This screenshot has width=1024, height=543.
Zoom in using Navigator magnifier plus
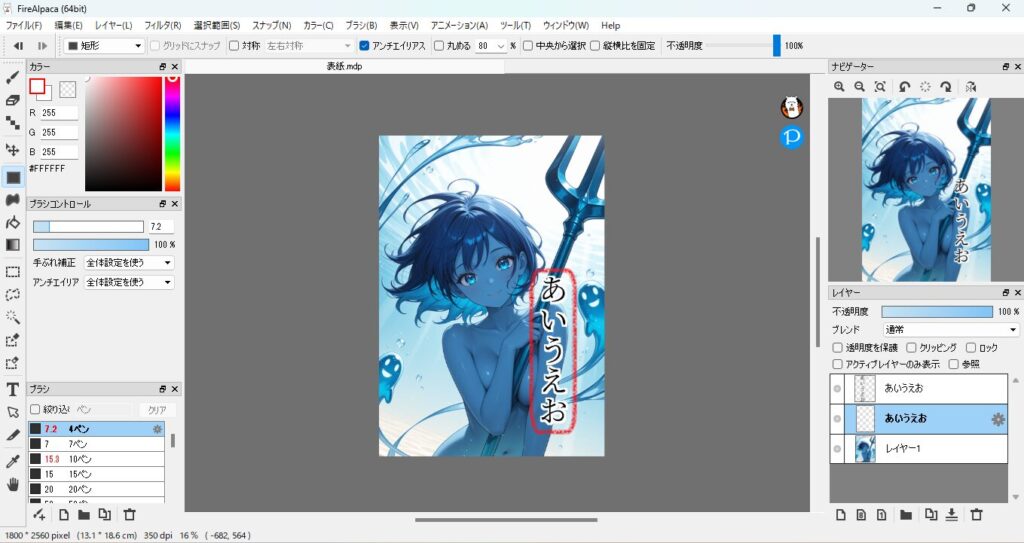(x=839, y=86)
